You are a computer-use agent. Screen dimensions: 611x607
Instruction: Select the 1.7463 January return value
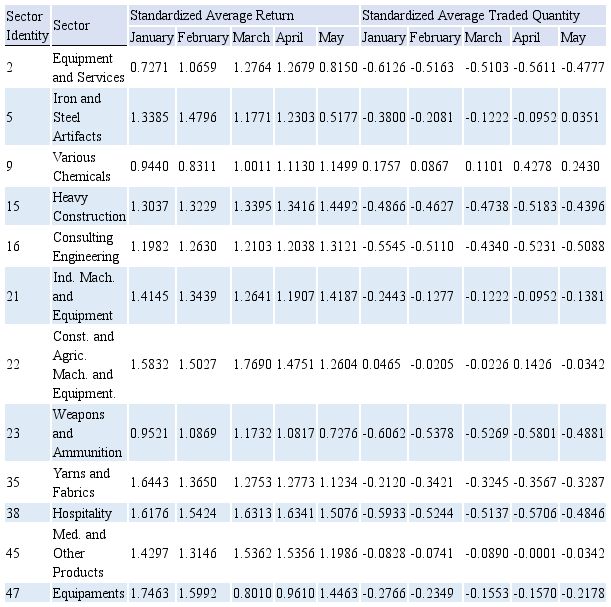pos(150,593)
